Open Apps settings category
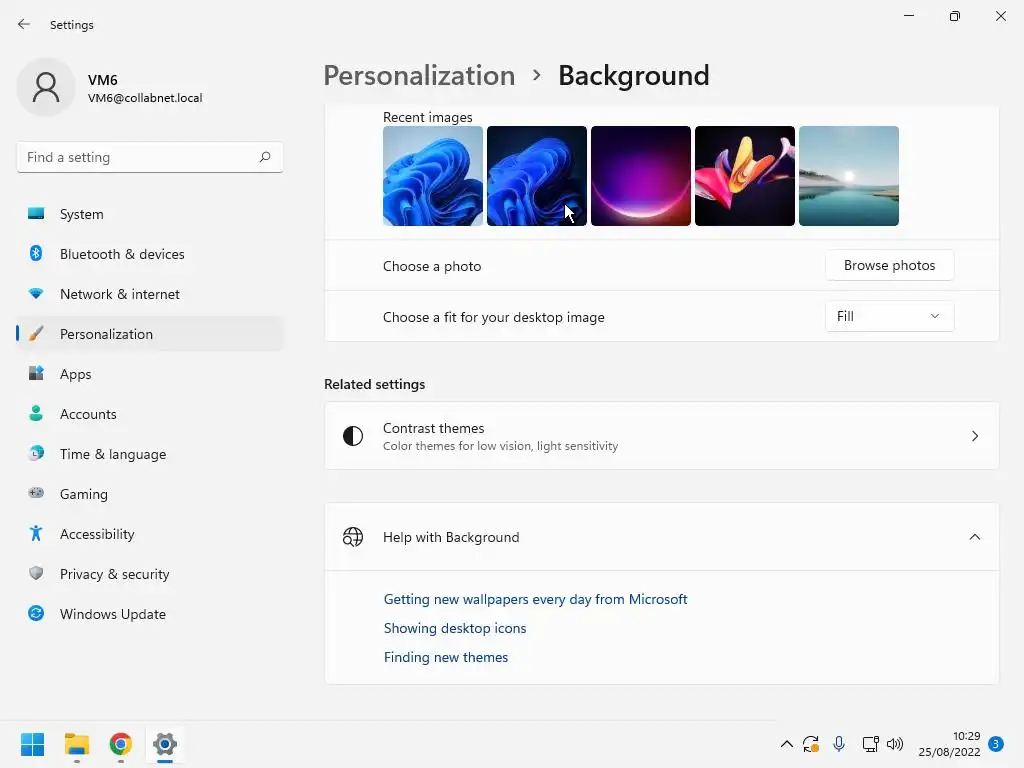This screenshot has height=768, width=1024. [x=150, y=374]
